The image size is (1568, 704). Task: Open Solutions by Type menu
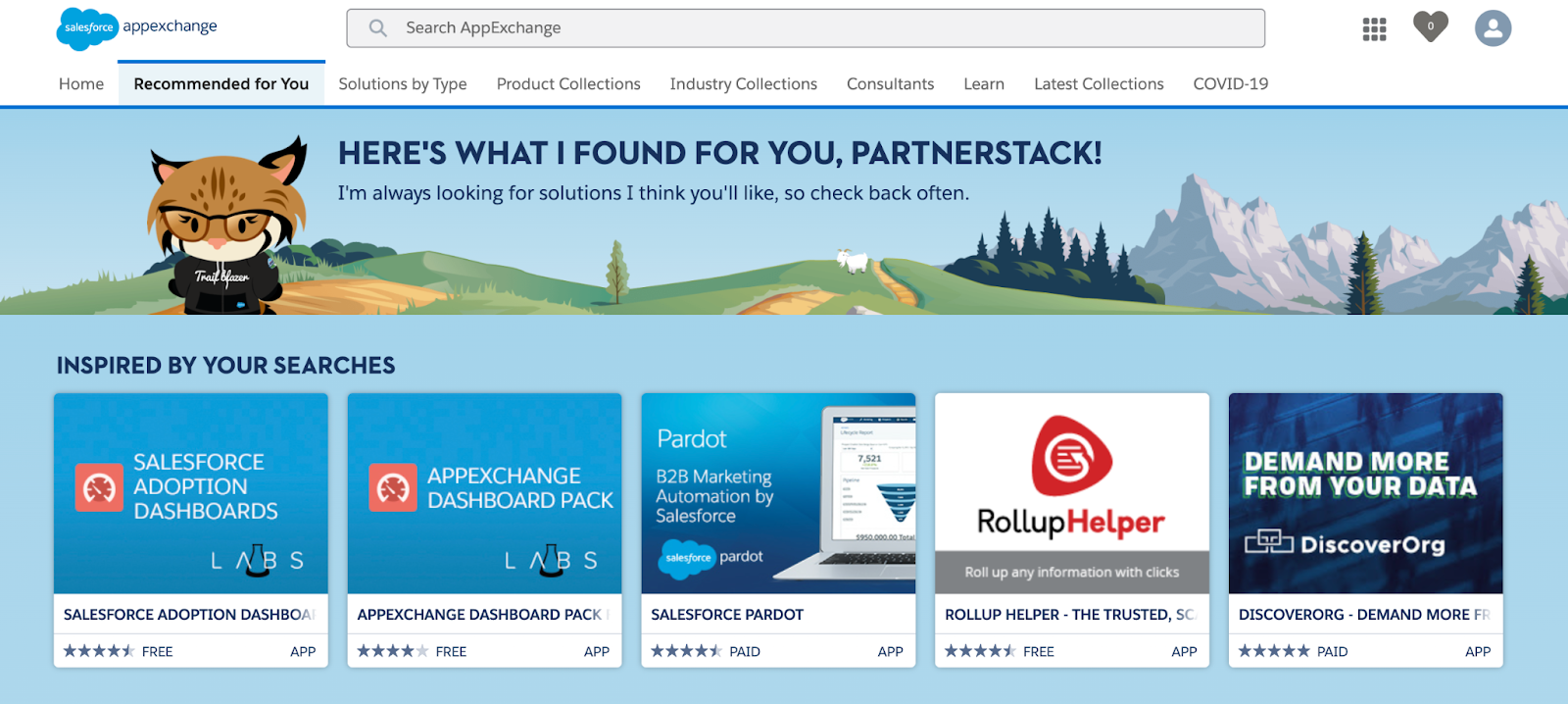point(403,84)
